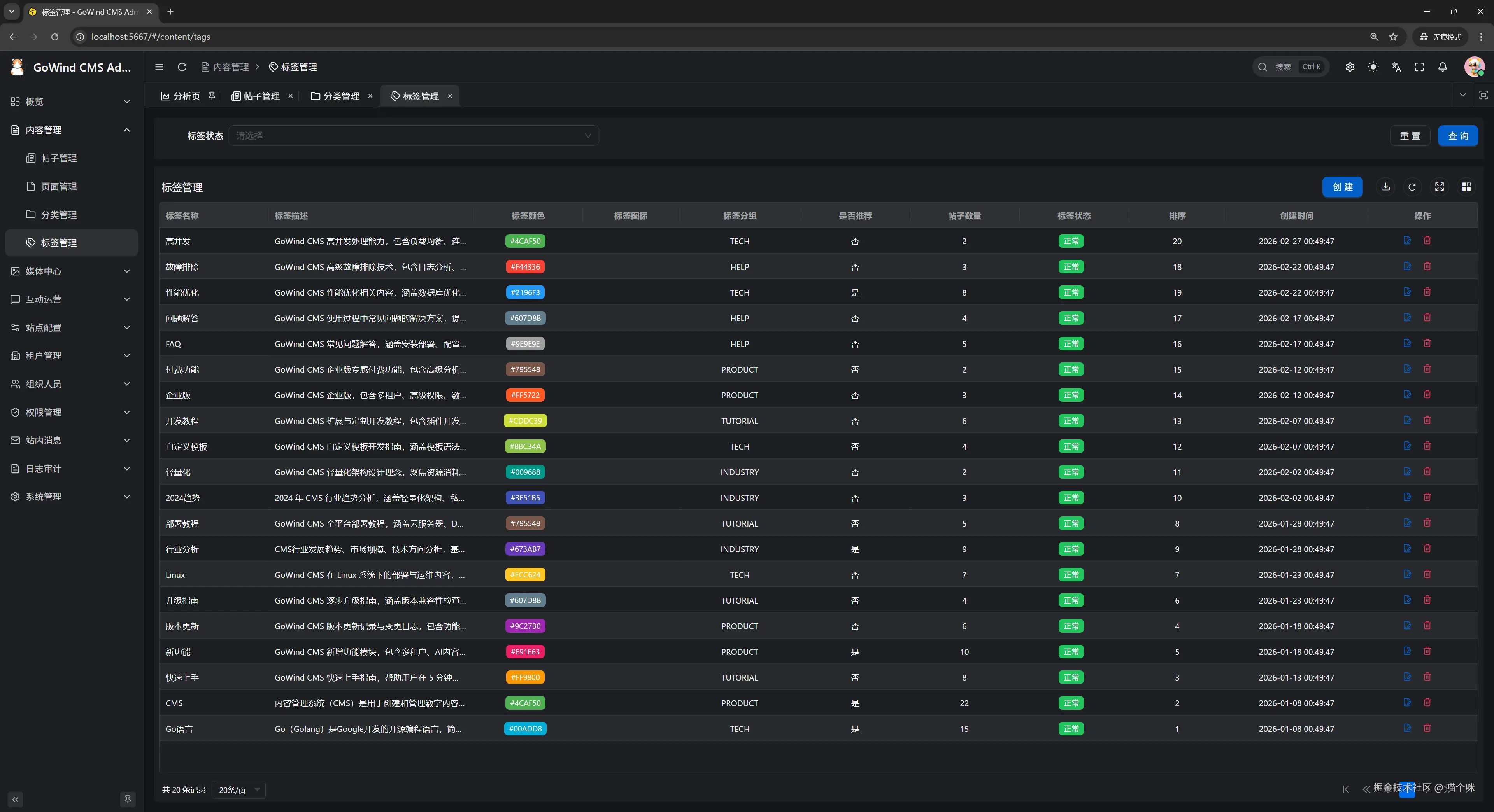Open 分类管理 in the sidebar menu
Image resolution: width=1494 pixels, height=812 pixels.
point(59,214)
